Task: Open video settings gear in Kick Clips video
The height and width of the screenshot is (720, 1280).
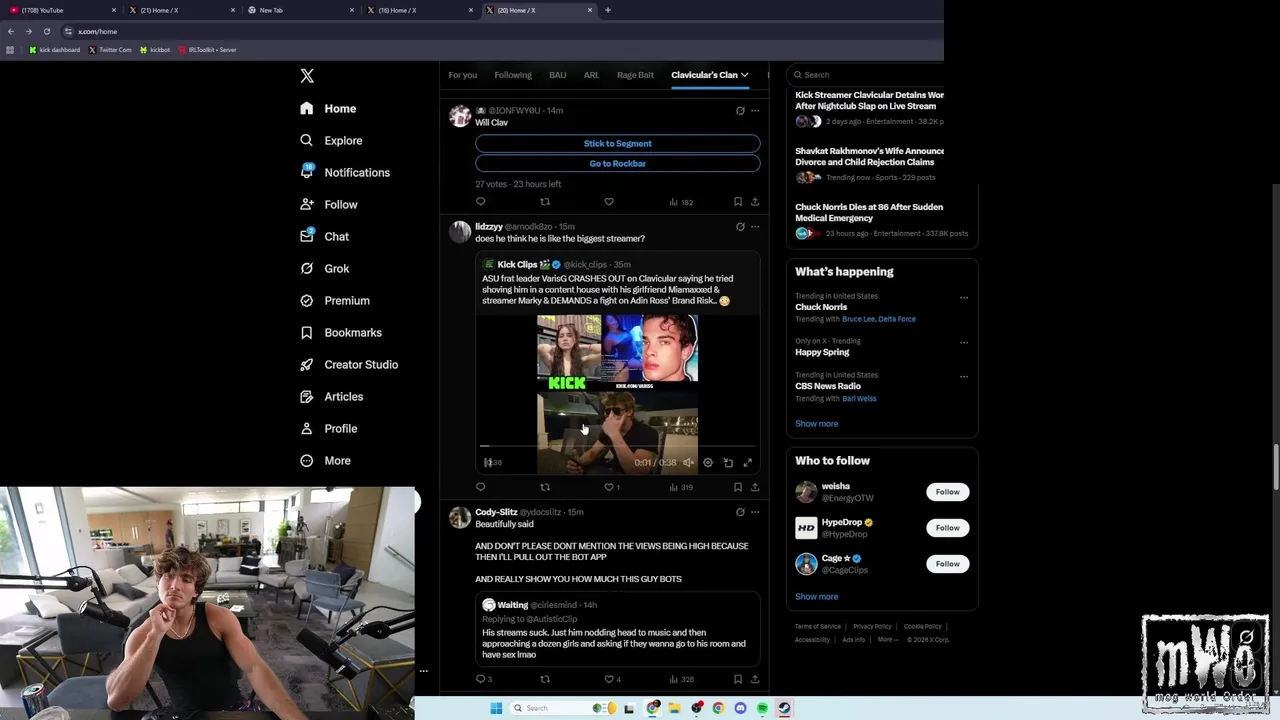Action: pyautogui.click(x=708, y=463)
